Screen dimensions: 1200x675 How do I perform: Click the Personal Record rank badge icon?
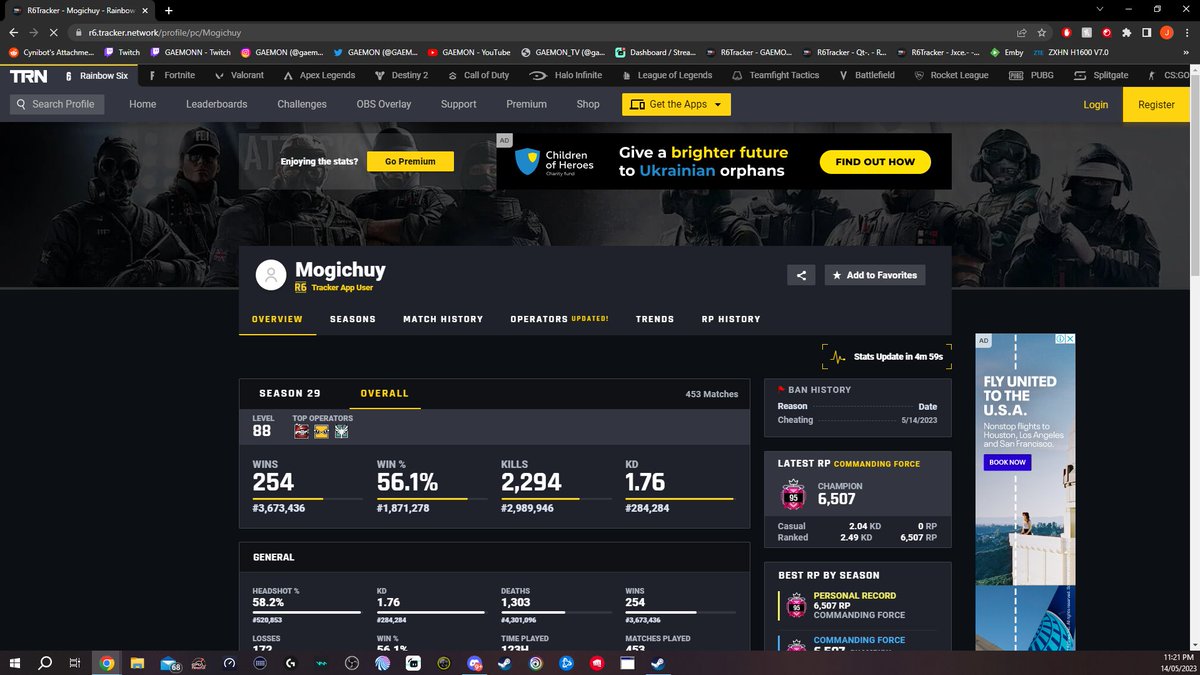coord(797,606)
